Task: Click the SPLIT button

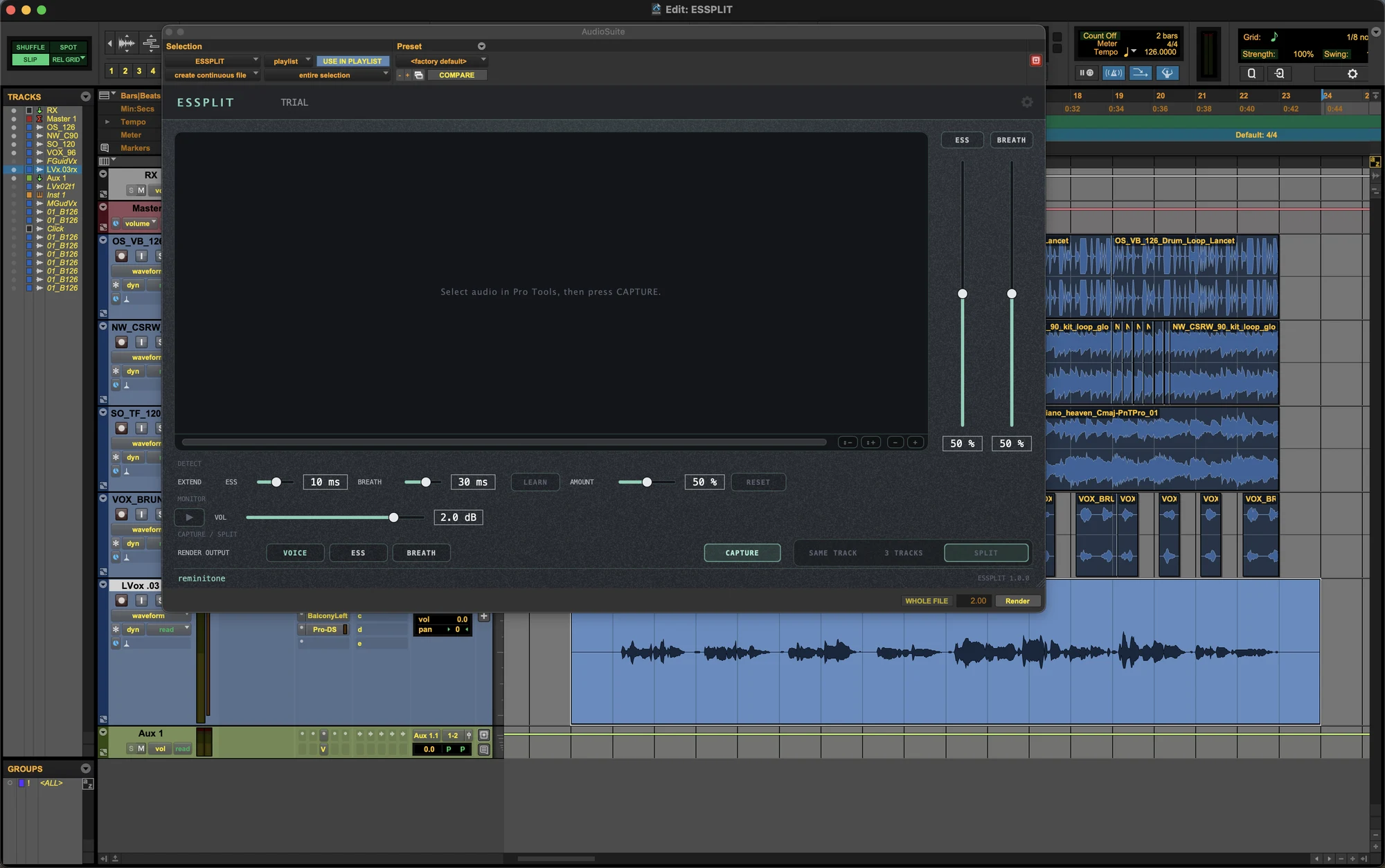Action: tap(986, 552)
